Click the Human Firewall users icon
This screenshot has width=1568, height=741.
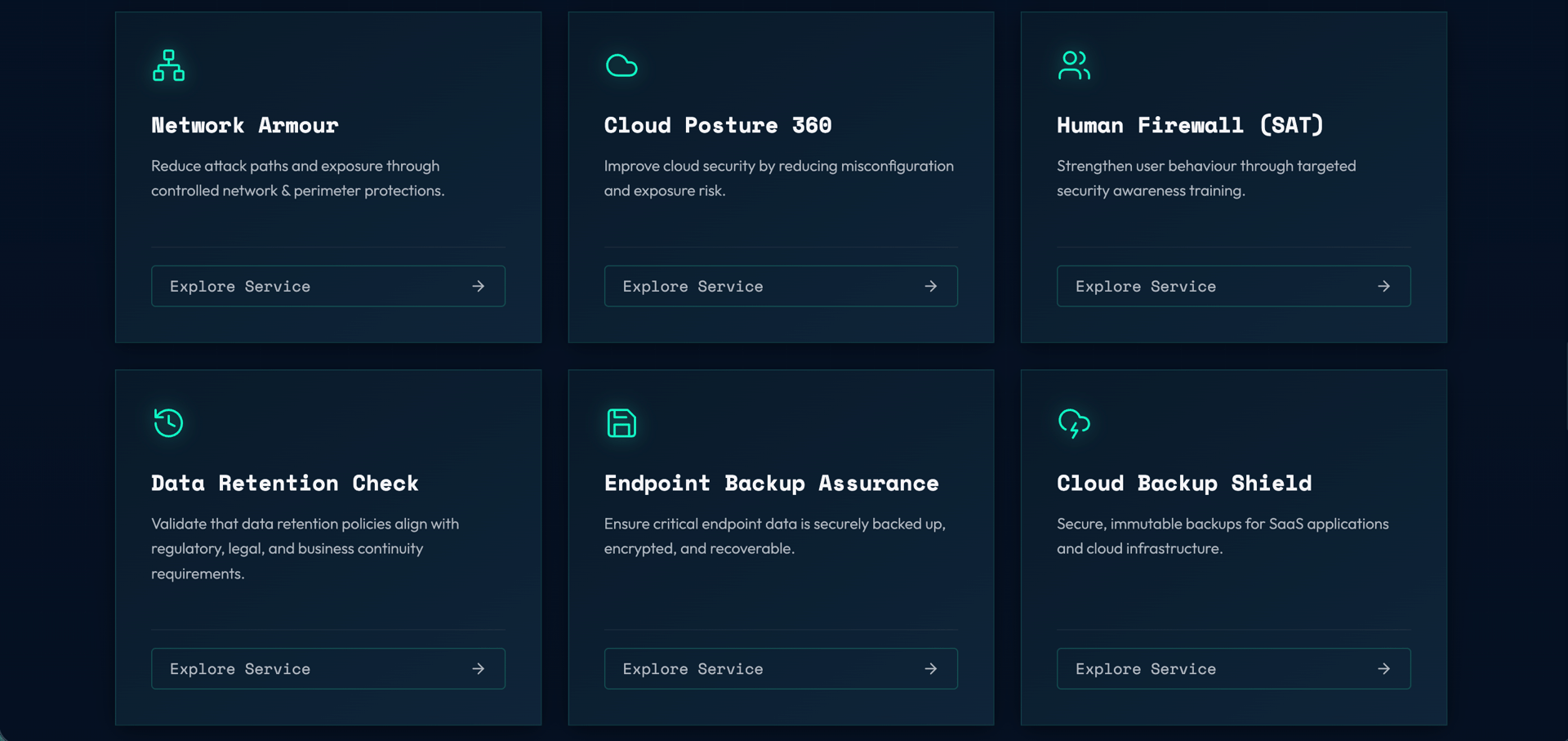(x=1074, y=65)
